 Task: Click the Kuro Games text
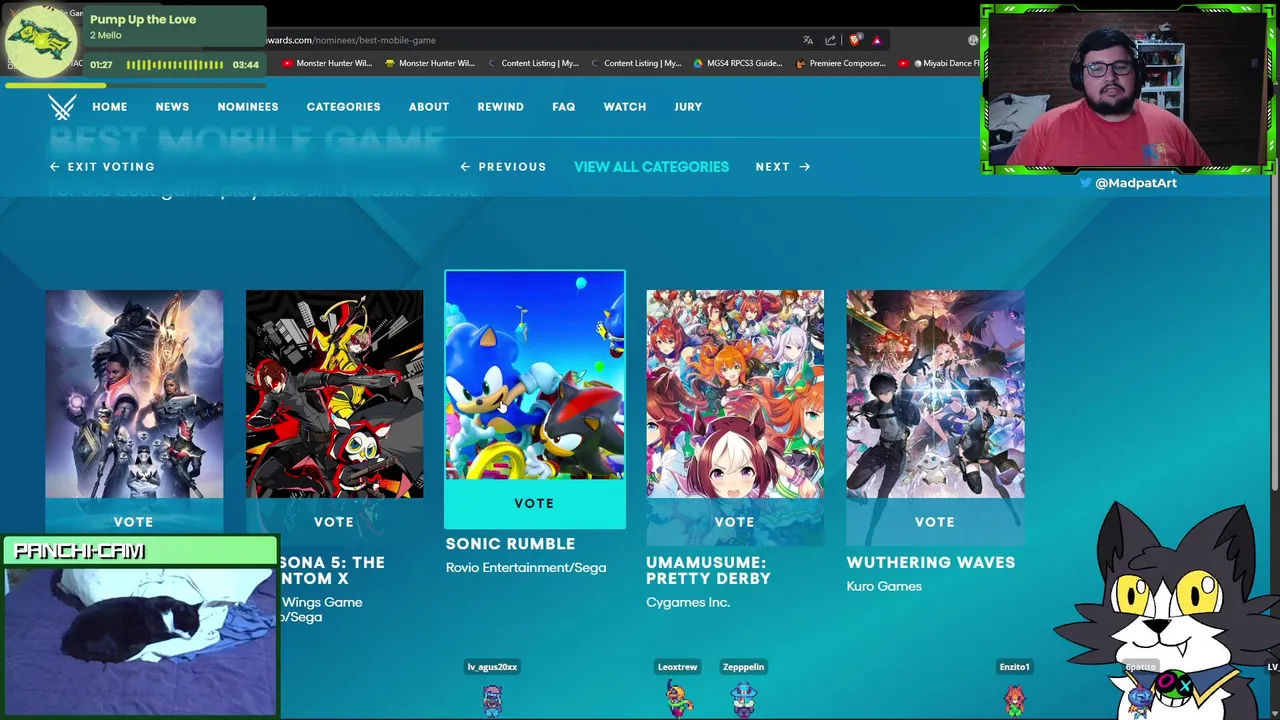pyautogui.click(x=884, y=586)
